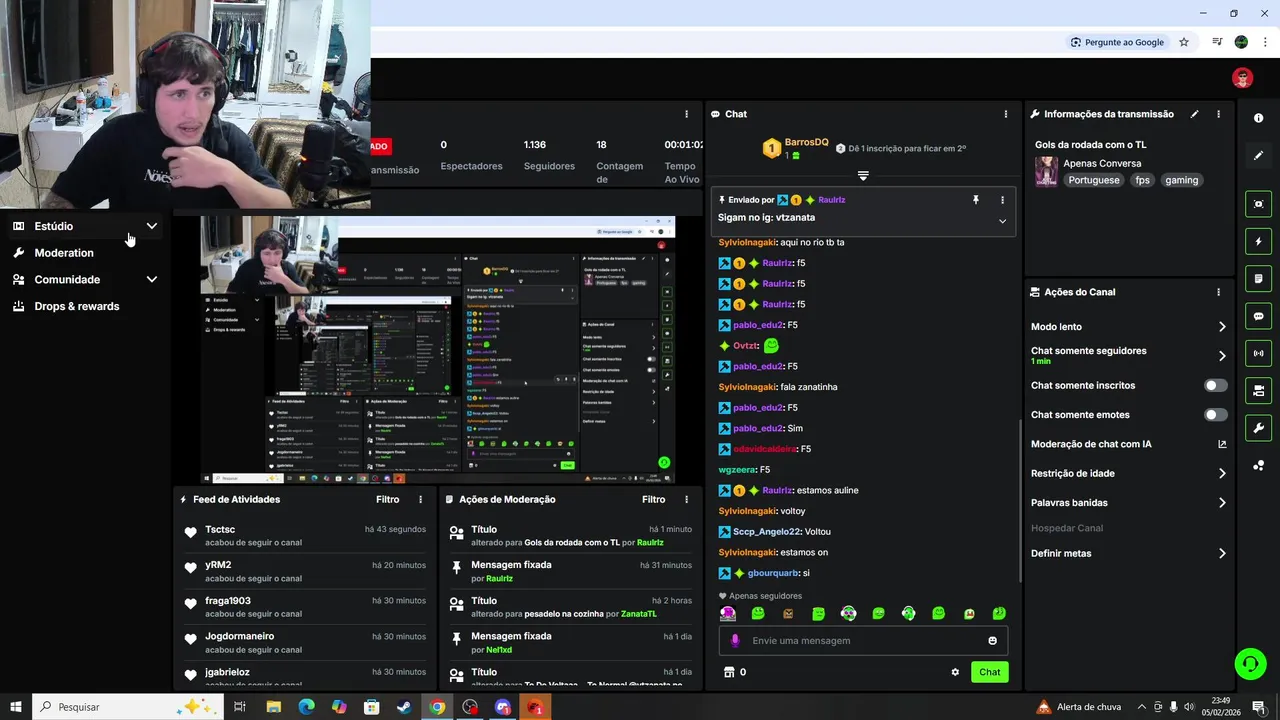The width and height of the screenshot is (1280, 720).
Task: Select the fps tag
Action: tap(1142, 180)
